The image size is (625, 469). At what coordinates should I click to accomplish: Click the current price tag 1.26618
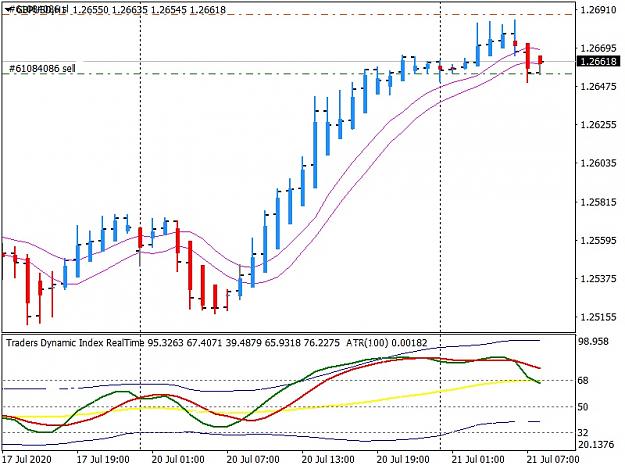click(x=599, y=61)
